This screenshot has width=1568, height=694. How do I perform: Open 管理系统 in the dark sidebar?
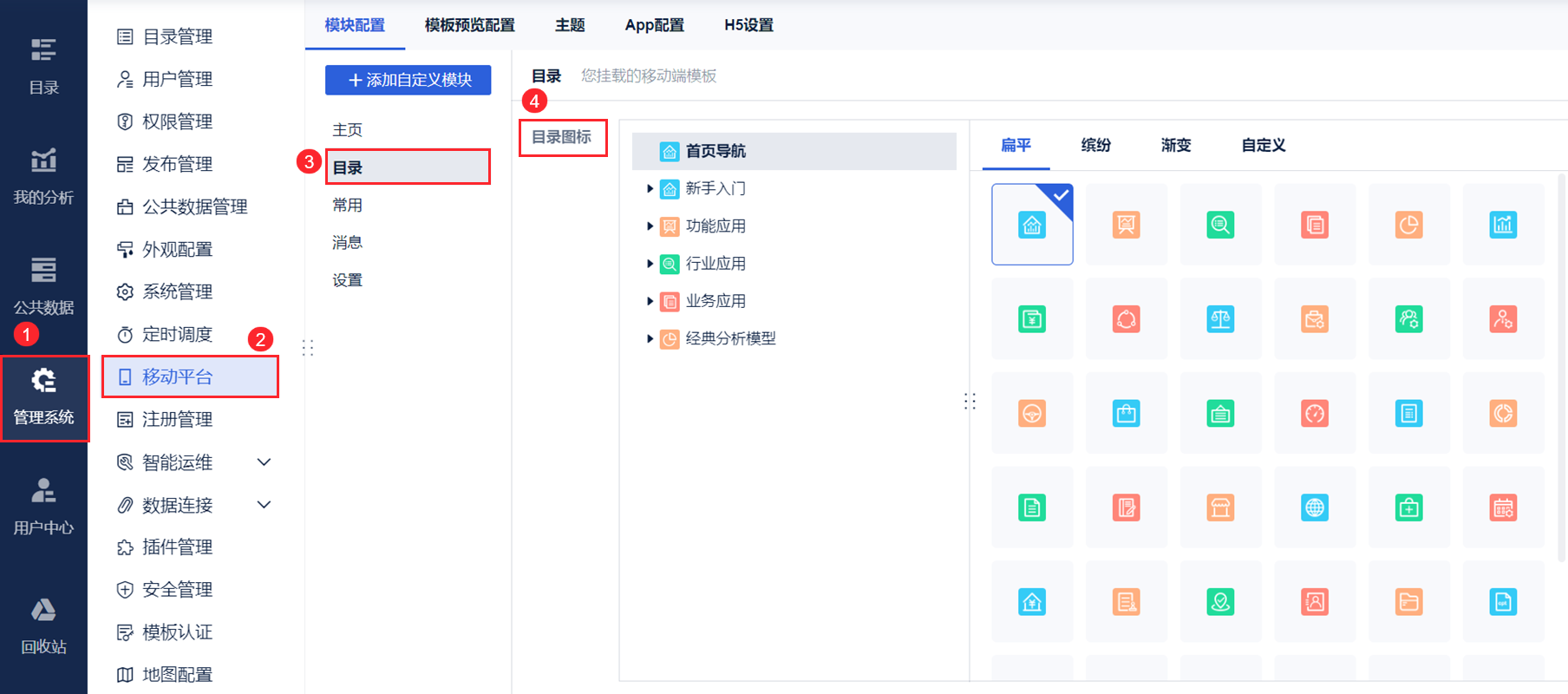(x=43, y=397)
